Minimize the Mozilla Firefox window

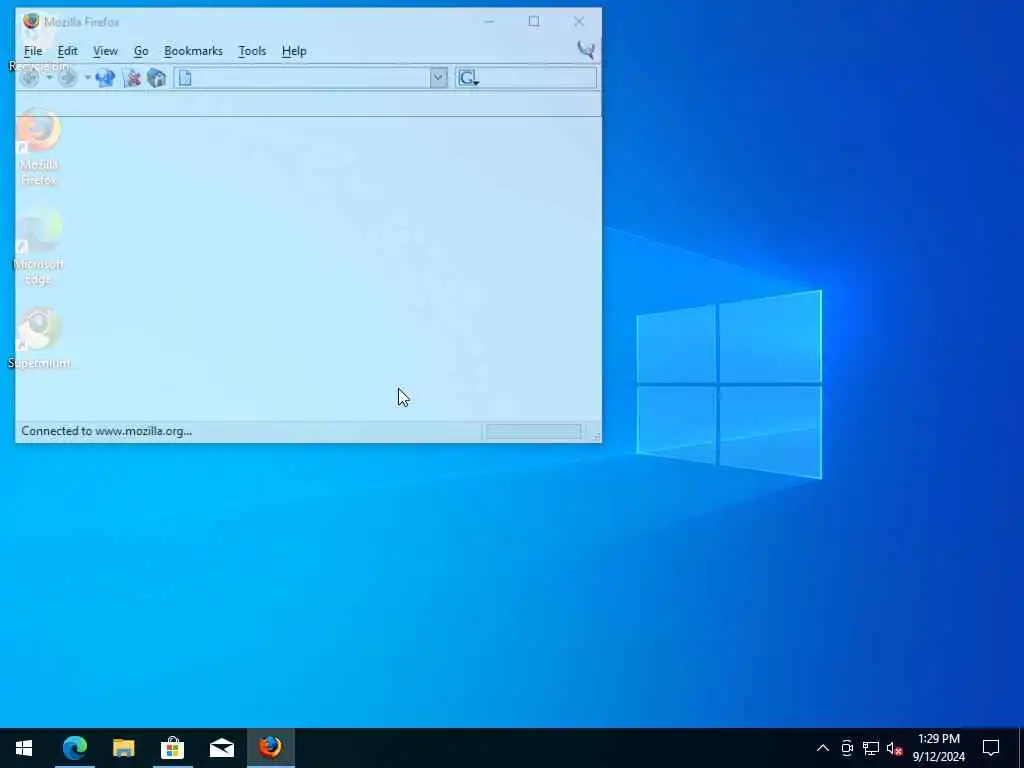(x=488, y=22)
